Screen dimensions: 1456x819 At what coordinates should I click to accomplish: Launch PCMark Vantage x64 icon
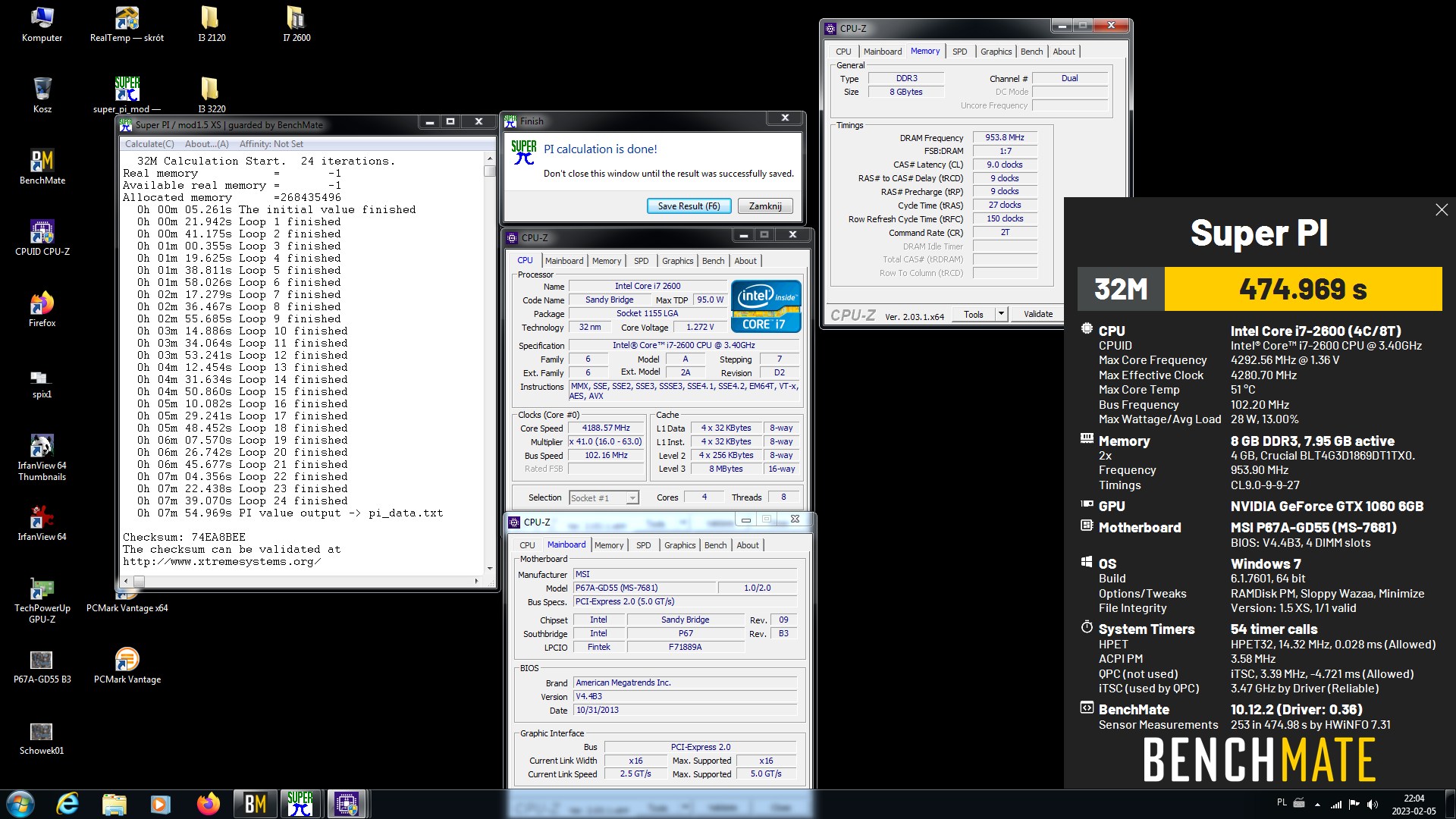pos(127,607)
